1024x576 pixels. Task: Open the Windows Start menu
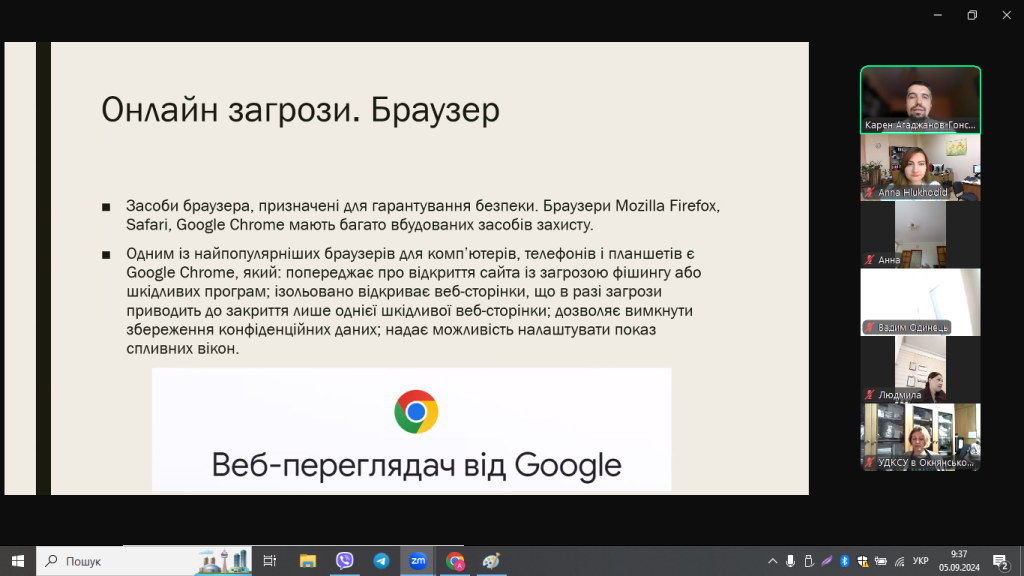[x=17, y=561]
